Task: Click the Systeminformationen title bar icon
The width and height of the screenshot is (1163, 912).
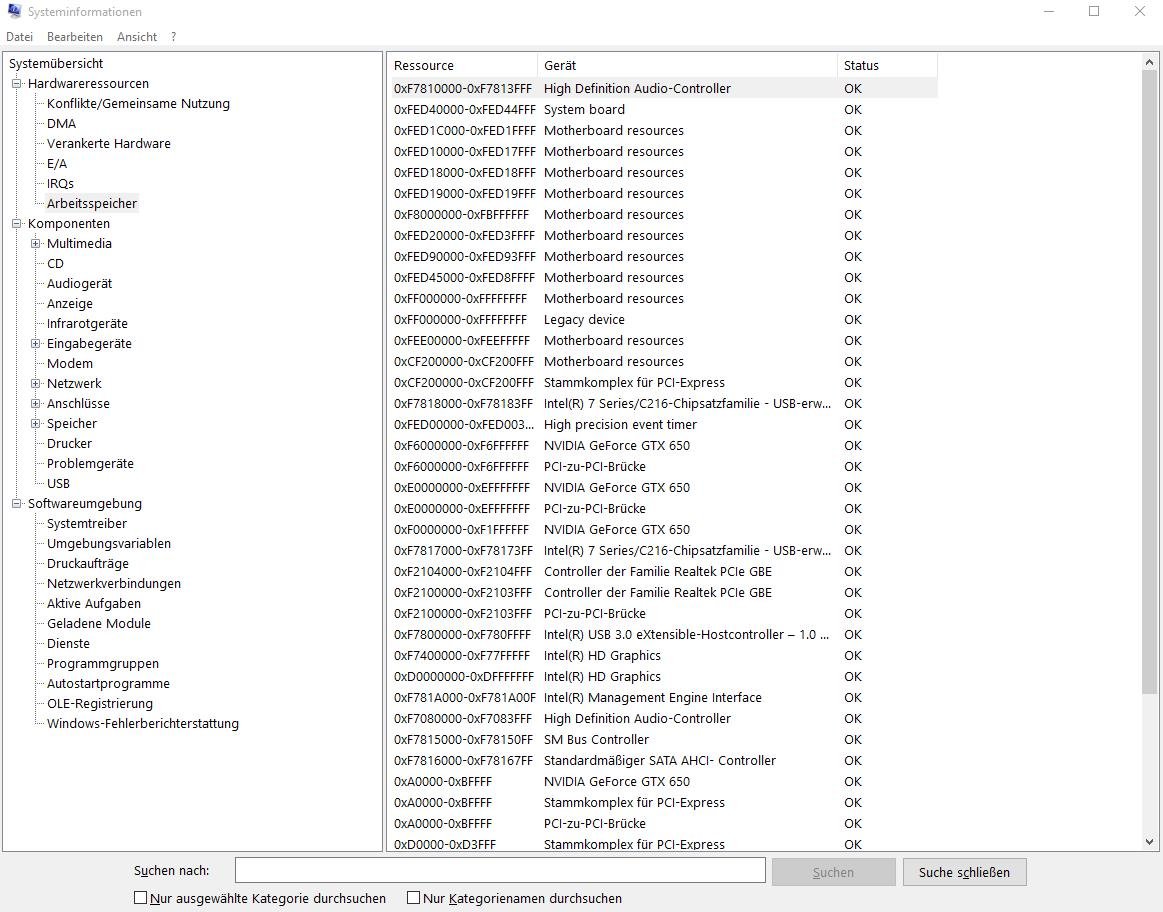Action: coord(14,11)
